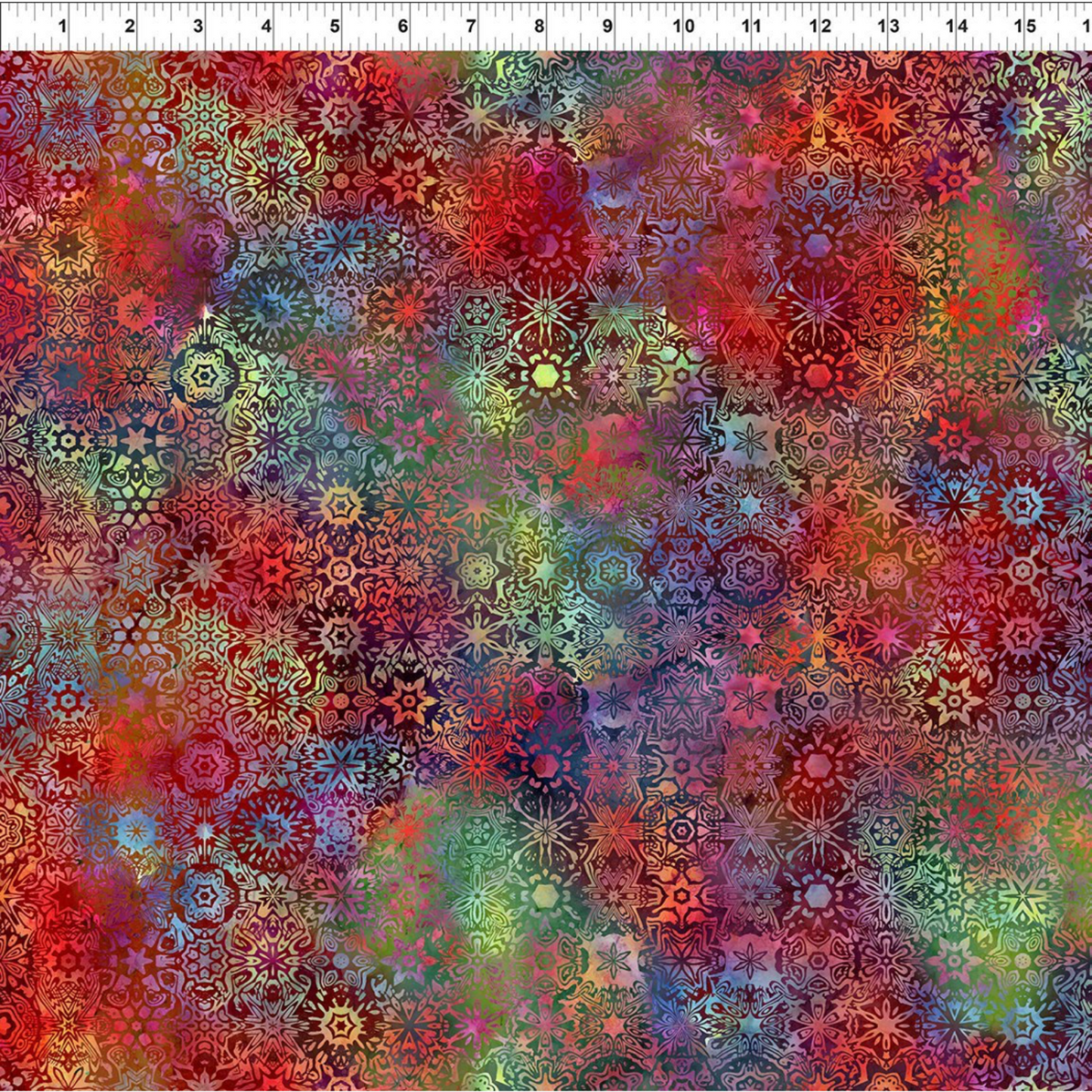This screenshot has width=1092, height=1092.
Task: Select the ruler label 2
Action: 130,26
